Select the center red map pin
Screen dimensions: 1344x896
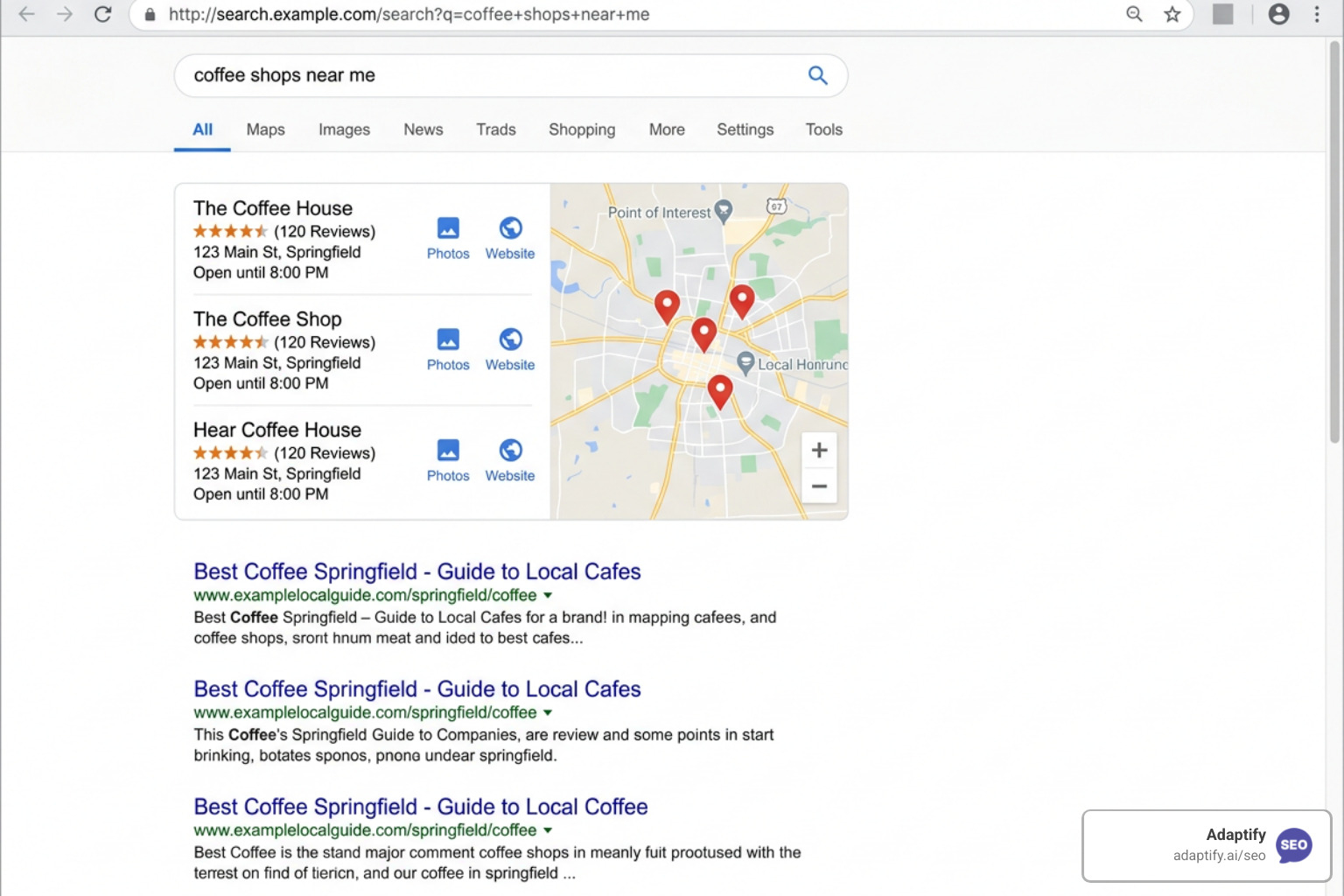pos(703,334)
